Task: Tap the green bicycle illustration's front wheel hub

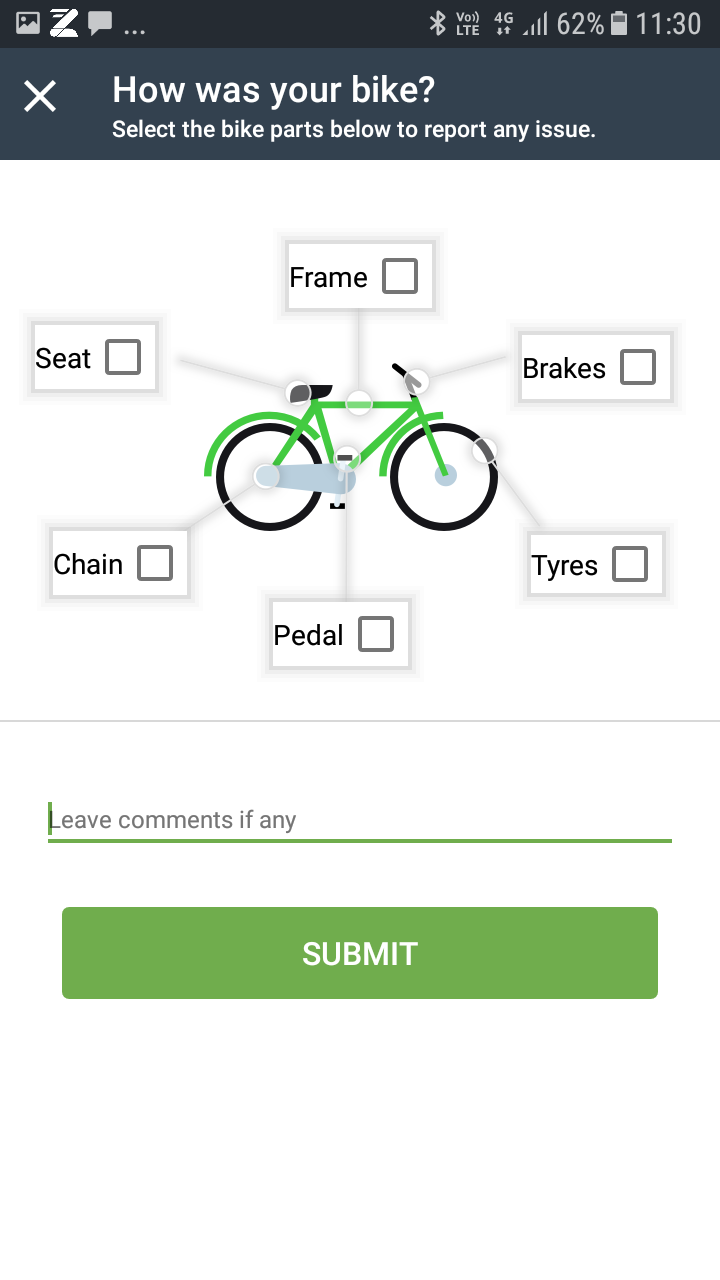Action: (x=445, y=475)
